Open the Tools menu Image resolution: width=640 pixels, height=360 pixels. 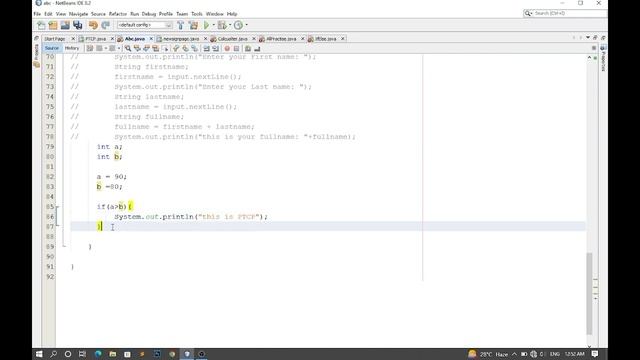tap(197, 14)
